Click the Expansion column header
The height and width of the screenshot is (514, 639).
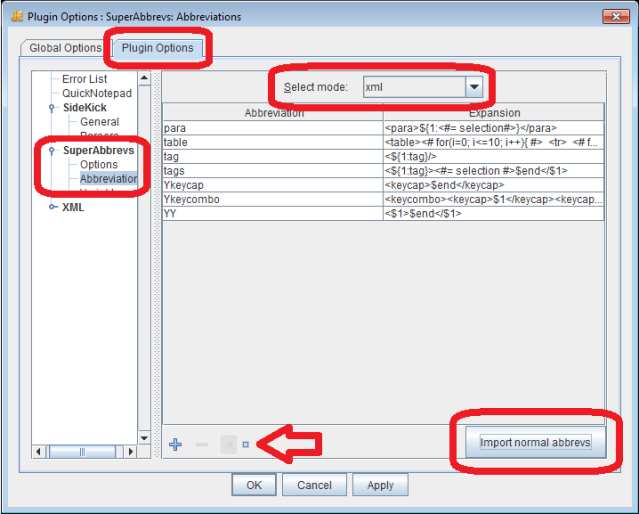pos(494,113)
